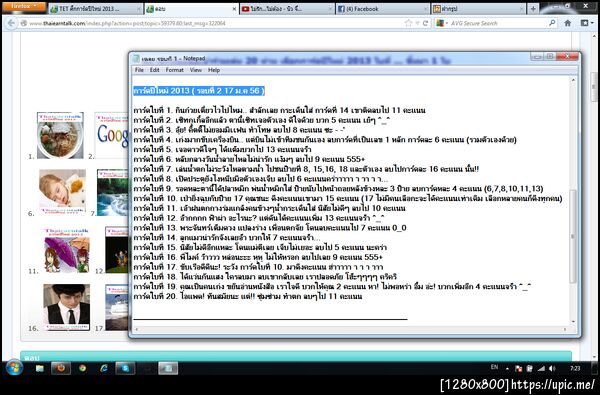Viewport: 600px width, 395px height.
Task: Click the EN language indicator
Action: [494, 367]
